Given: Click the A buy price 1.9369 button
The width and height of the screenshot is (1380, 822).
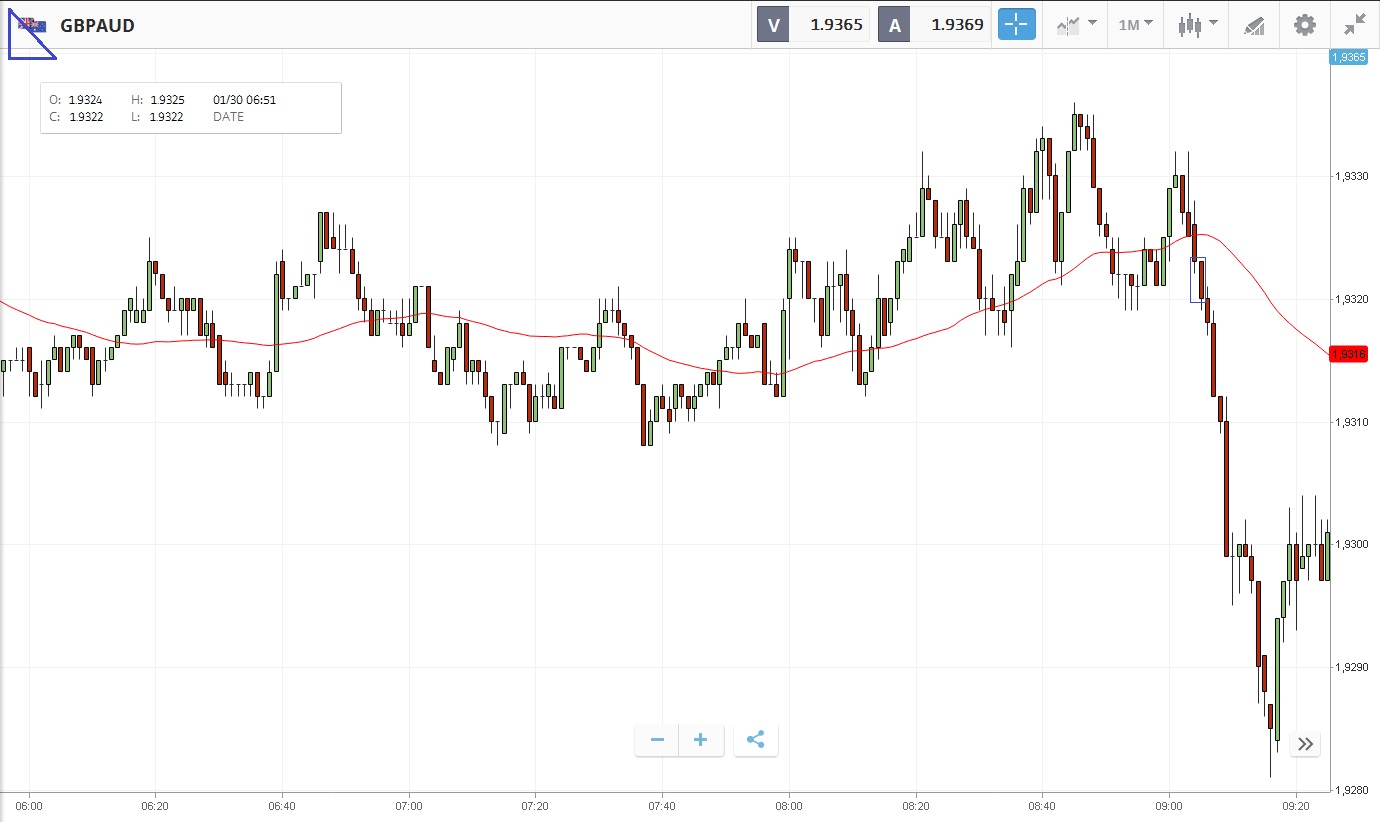Looking at the screenshot, I should tap(934, 25).
